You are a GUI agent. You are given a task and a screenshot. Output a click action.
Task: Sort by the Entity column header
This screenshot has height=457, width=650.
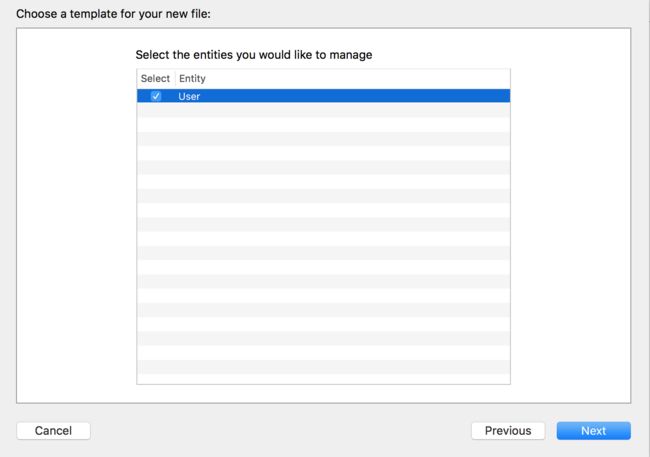click(192, 78)
